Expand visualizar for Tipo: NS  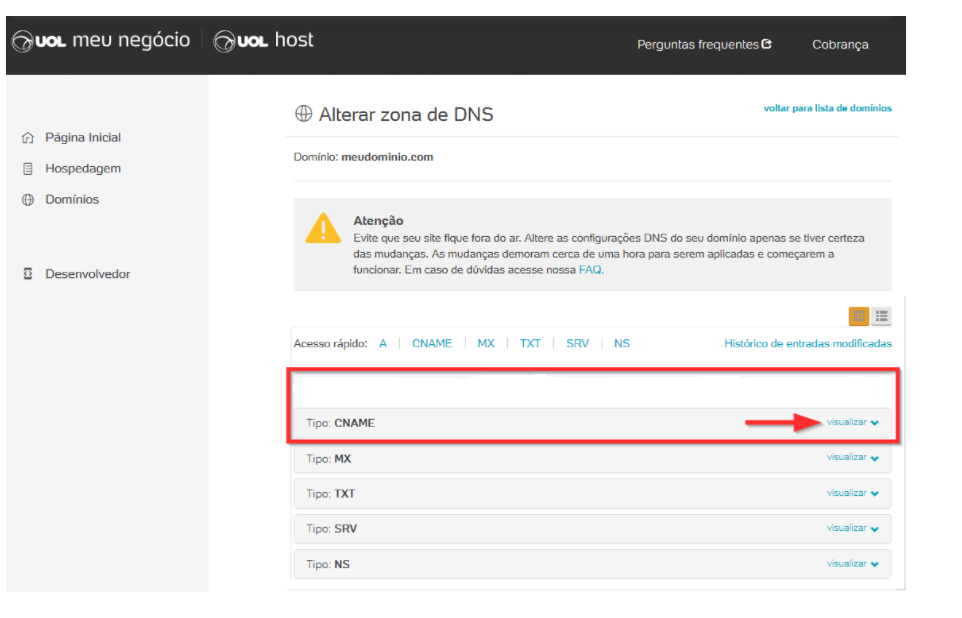pos(853,563)
